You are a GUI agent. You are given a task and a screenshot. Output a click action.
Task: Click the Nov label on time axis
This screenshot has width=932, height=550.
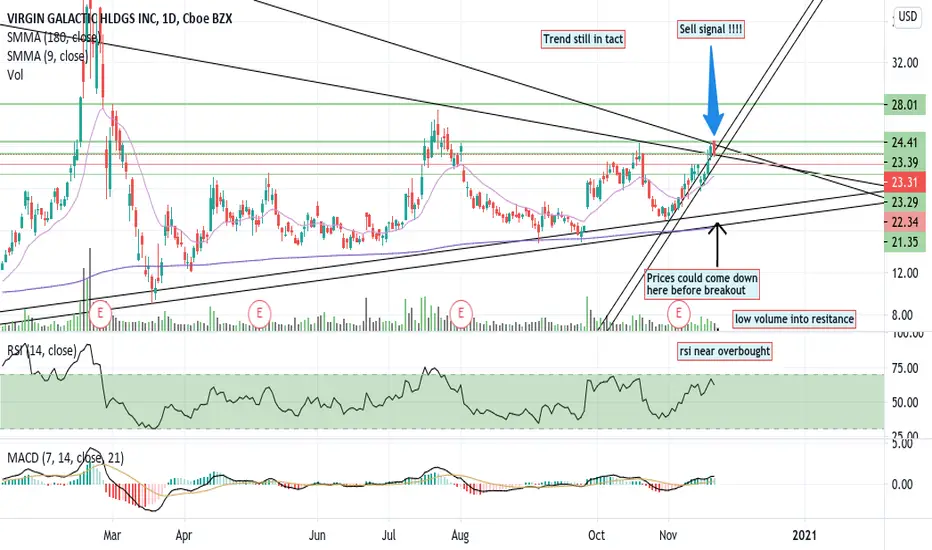(x=668, y=535)
